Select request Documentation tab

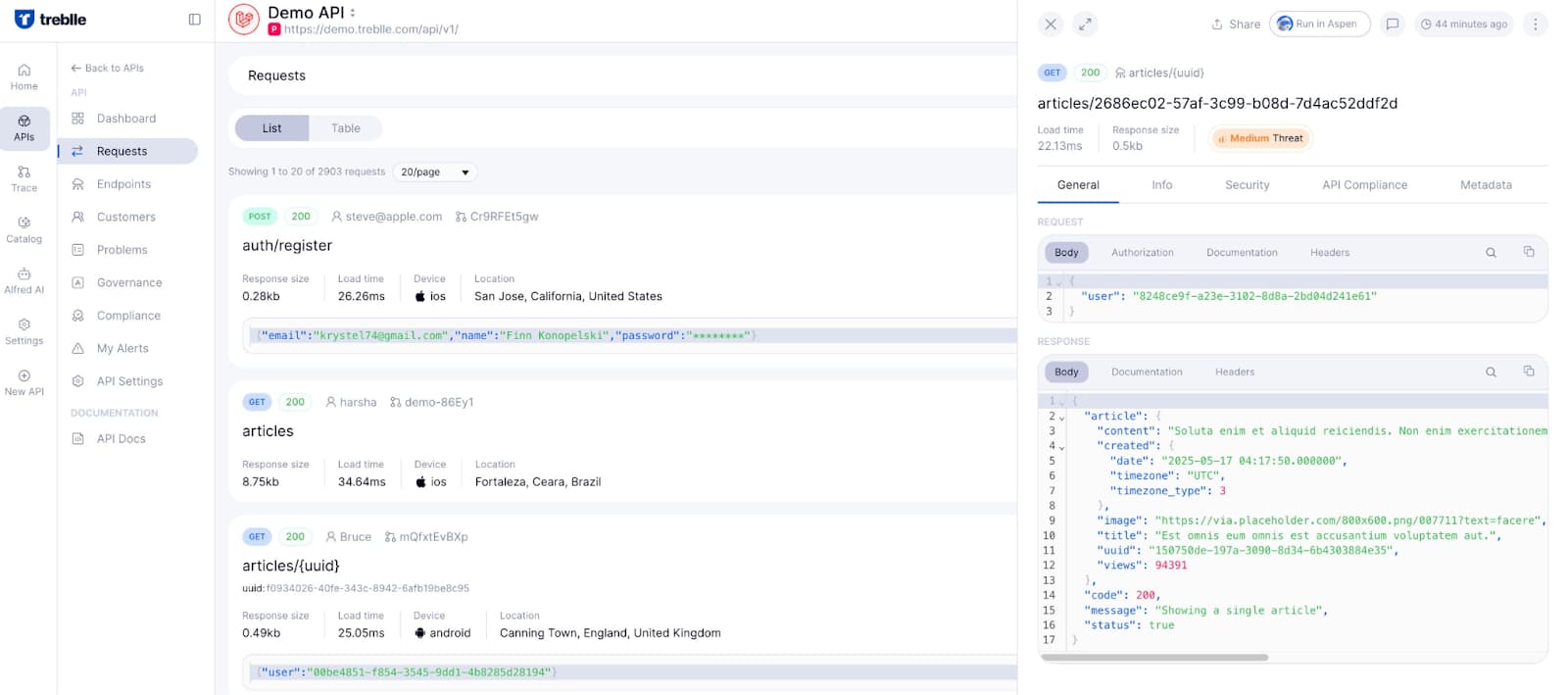[x=1242, y=253]
